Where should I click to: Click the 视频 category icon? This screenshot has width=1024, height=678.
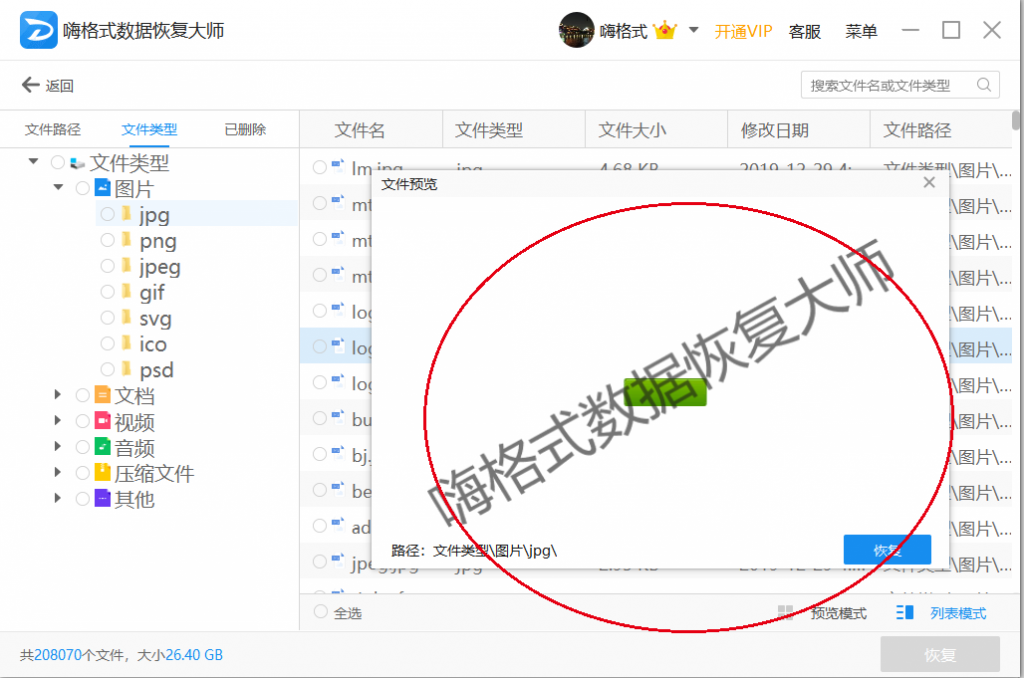click(103, 421)
